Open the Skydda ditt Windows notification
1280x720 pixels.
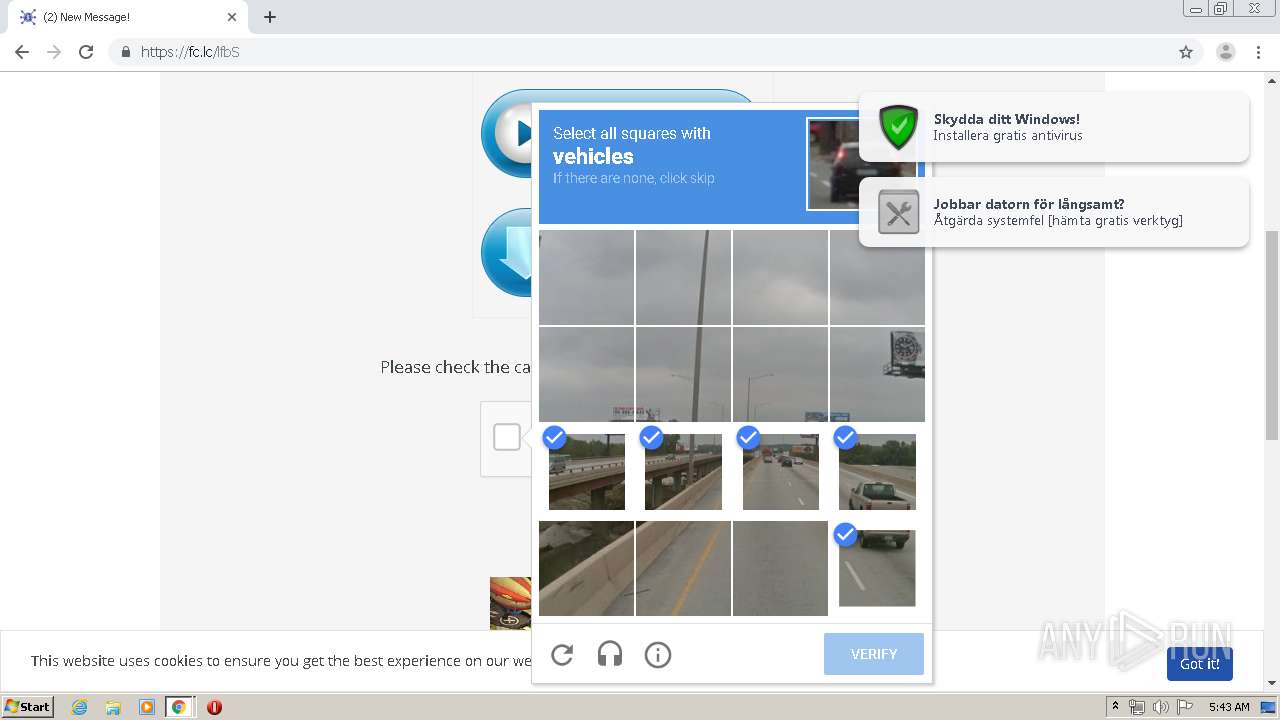point(1053,127)
